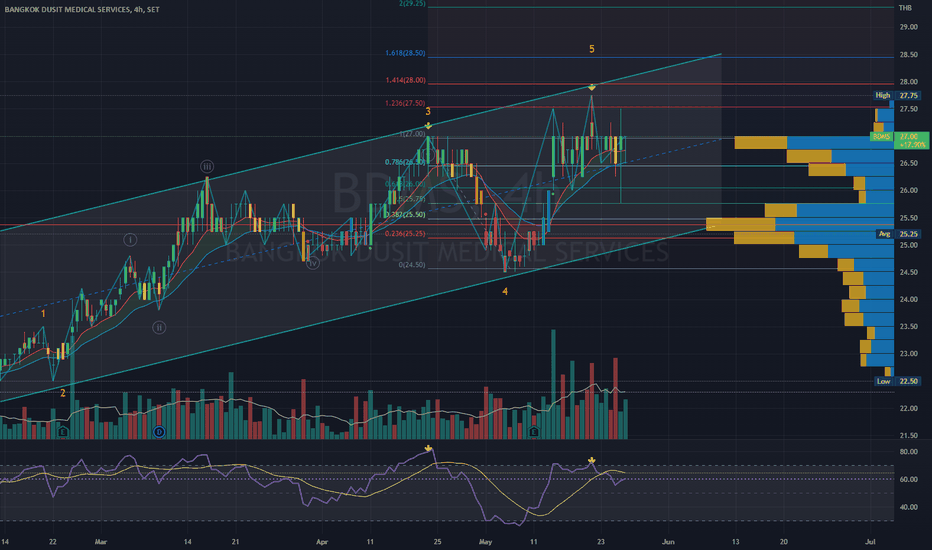Image resolution: width=932 pixels, height=550 pixels.
Task: Open the dividend D marker on volume pane
Action: pyautogui.click(x=159, y=432)
